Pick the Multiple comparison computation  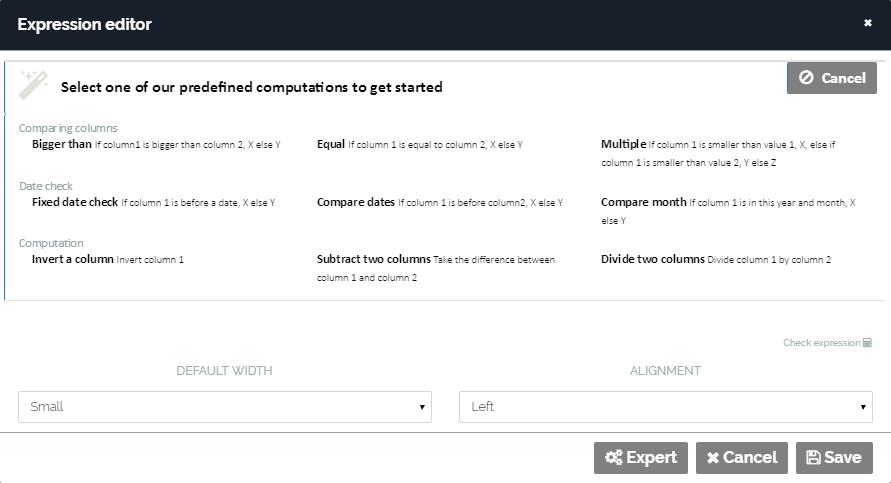623,144
